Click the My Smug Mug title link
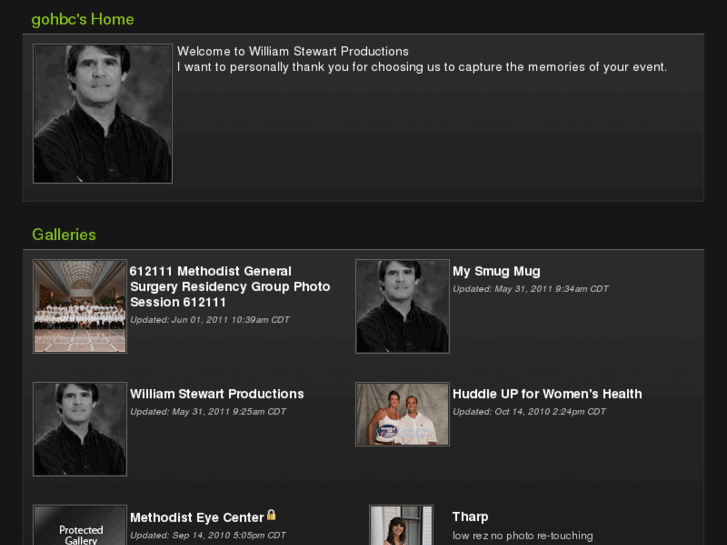The height and width of the screenshot is (545, 727). tap(496, 271)
